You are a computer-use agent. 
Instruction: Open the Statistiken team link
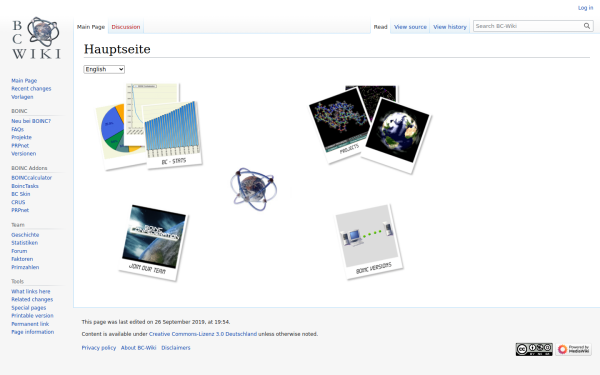point(24,243)
